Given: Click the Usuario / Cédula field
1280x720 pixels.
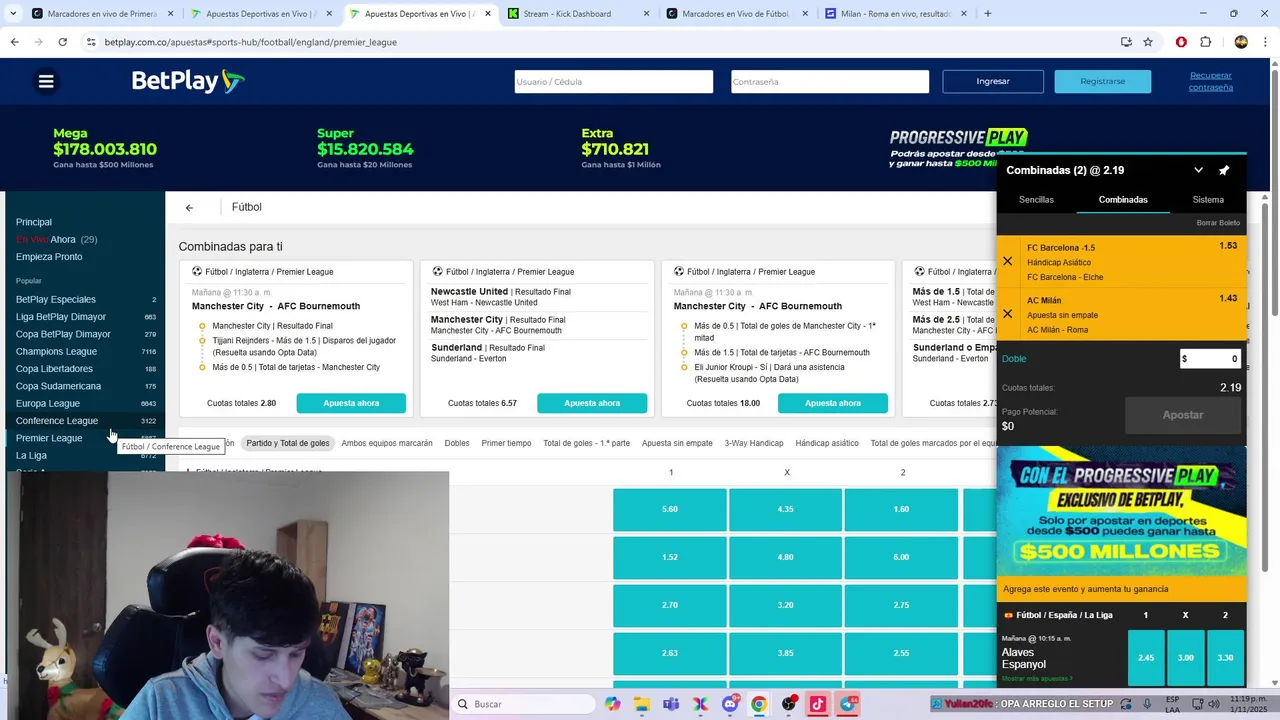Looking at the screenshot, I should pos(614,82).
